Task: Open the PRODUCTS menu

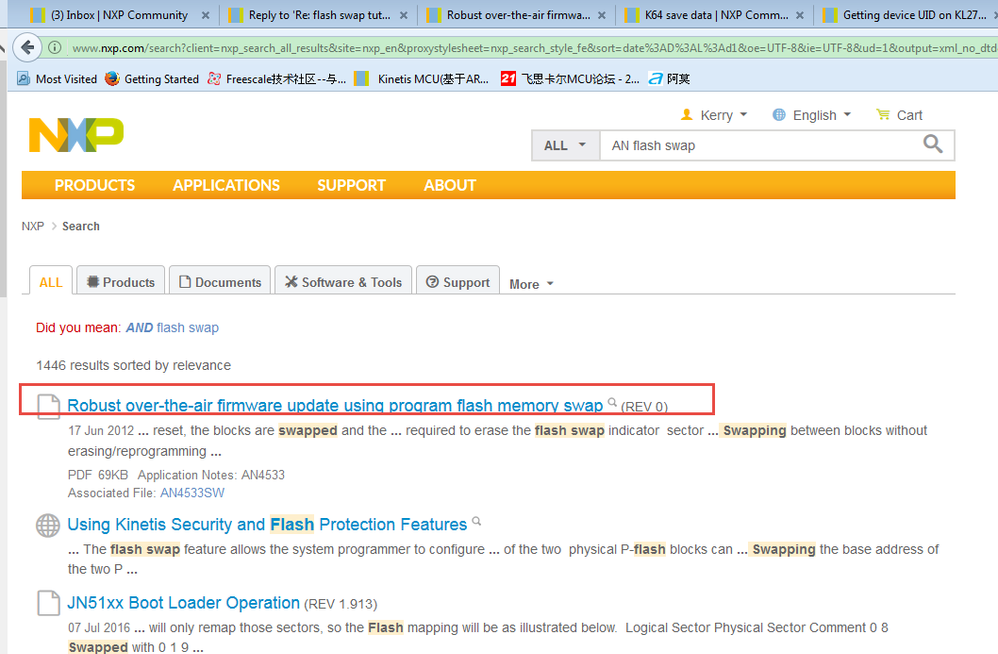Action: tap(95, 185)
